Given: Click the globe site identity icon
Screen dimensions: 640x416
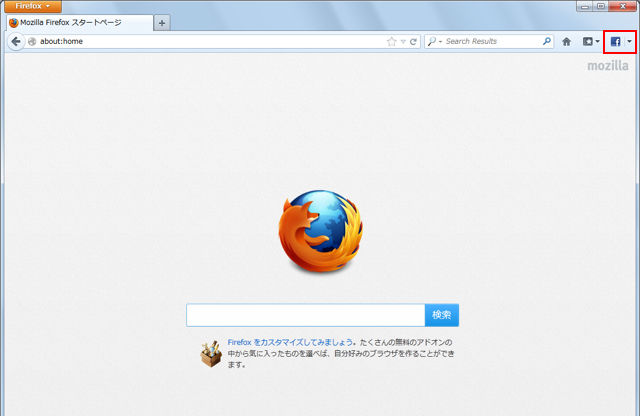Looking at the screenshot, I should 32,41.
